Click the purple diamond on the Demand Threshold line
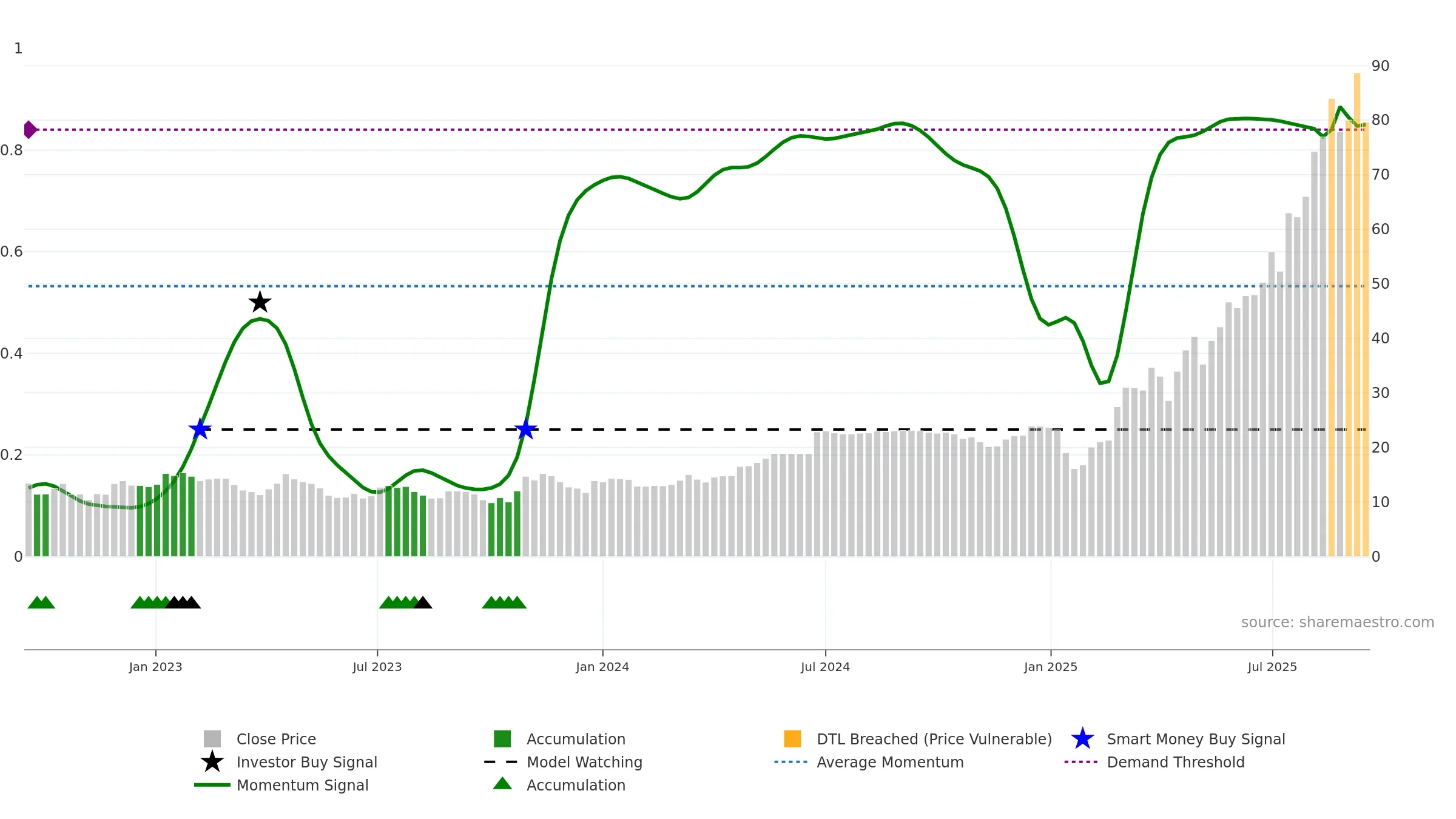Screen dimensions: 1456x819 tap(29, 130)
